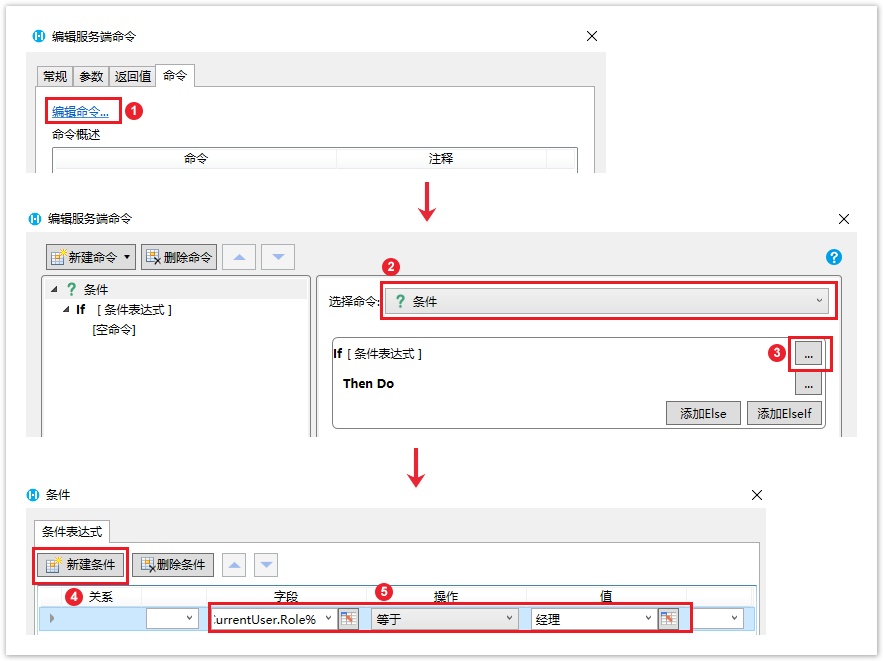Click the blue help question mark icon

tap(834, 257)
